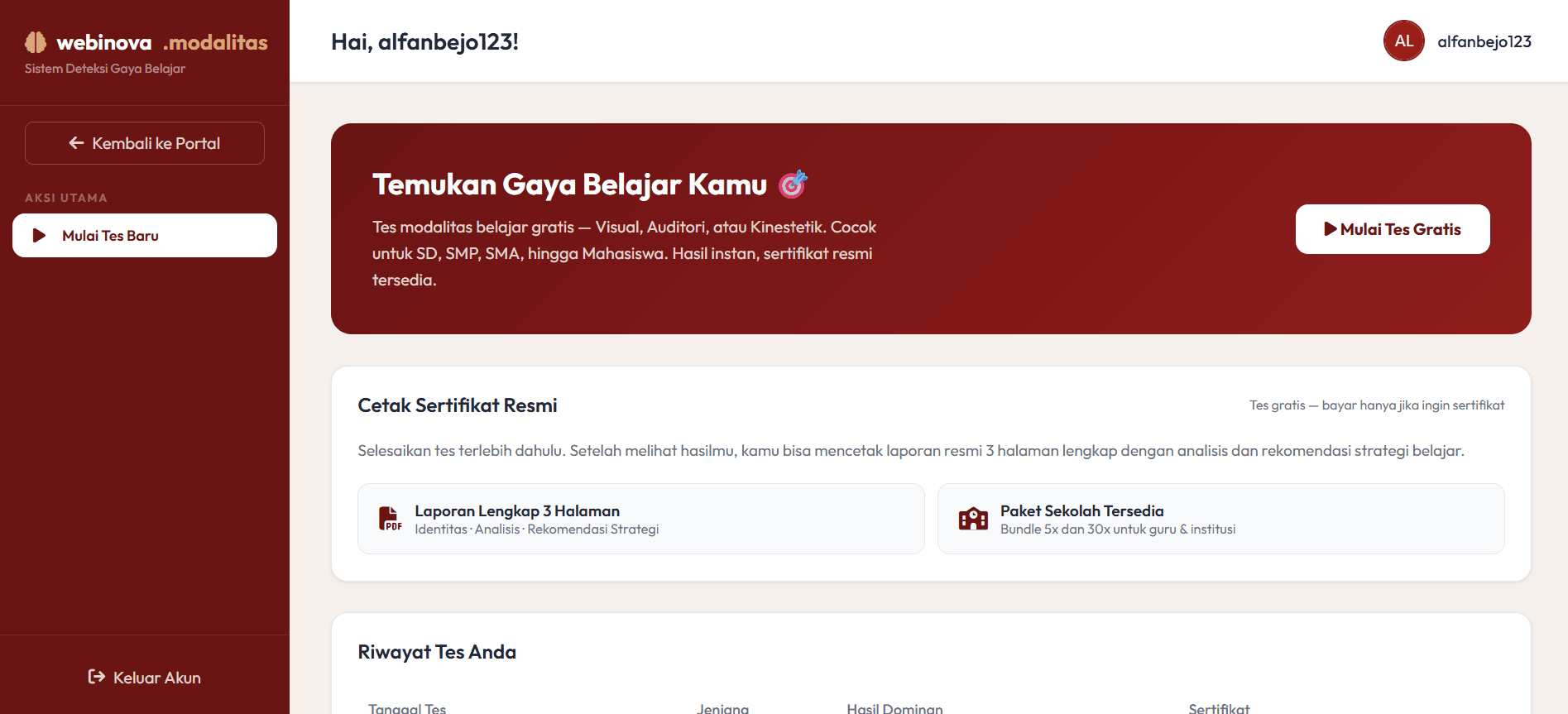Click the PDF report icon

tap(390, 519)
